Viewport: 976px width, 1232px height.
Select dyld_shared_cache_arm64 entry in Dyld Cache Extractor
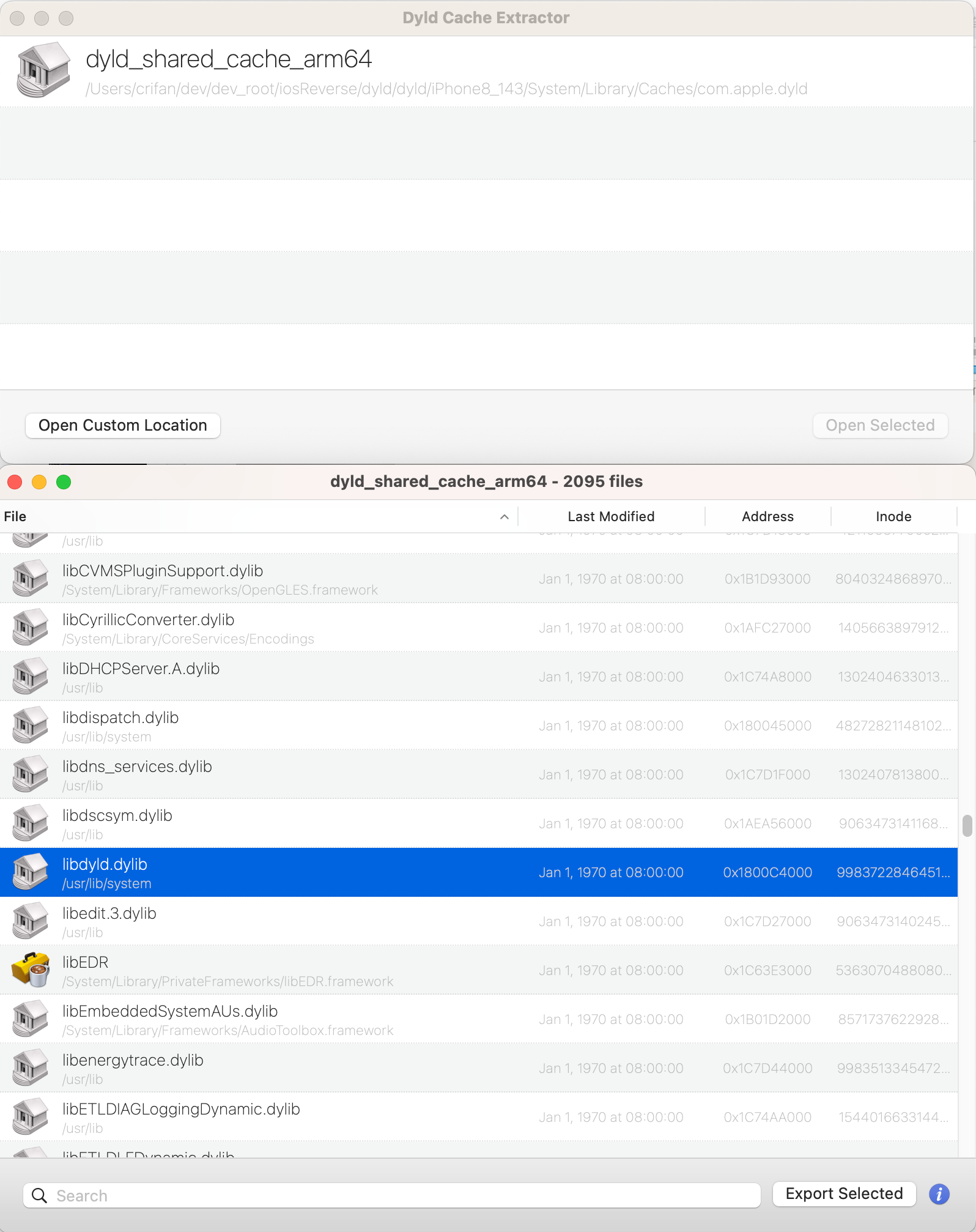pos(487,72)
